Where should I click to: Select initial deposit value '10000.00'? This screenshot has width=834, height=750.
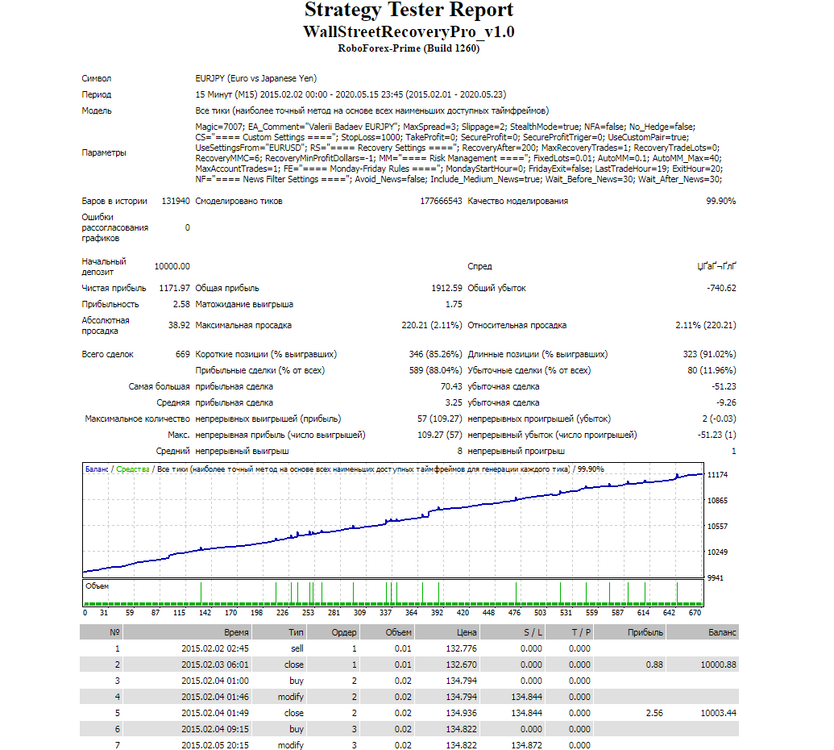[172, 266]
